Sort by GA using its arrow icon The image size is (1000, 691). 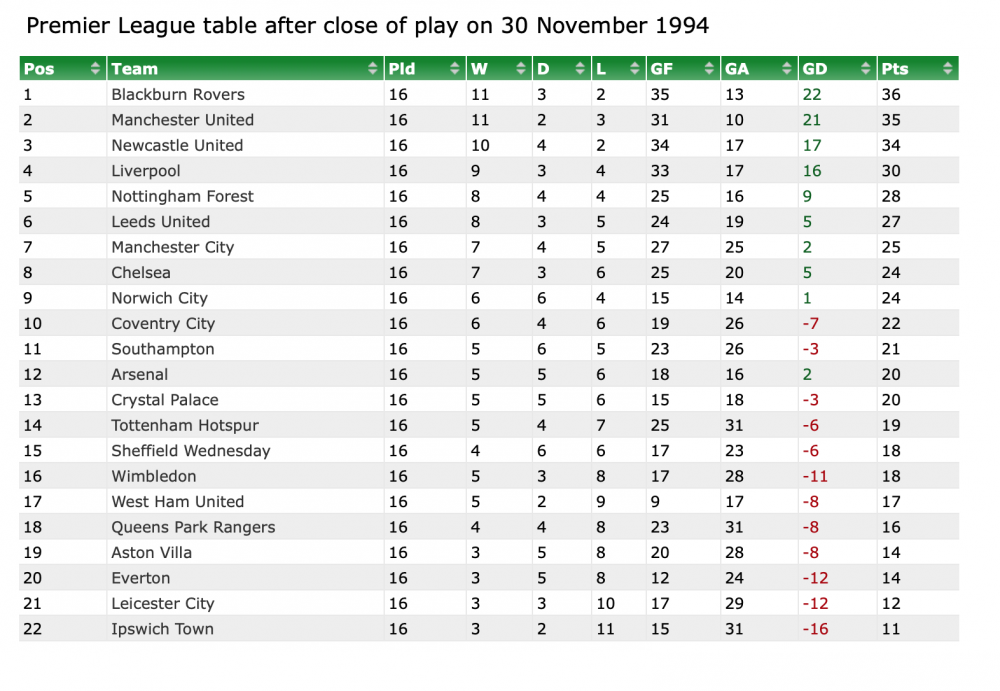point(786,69)
